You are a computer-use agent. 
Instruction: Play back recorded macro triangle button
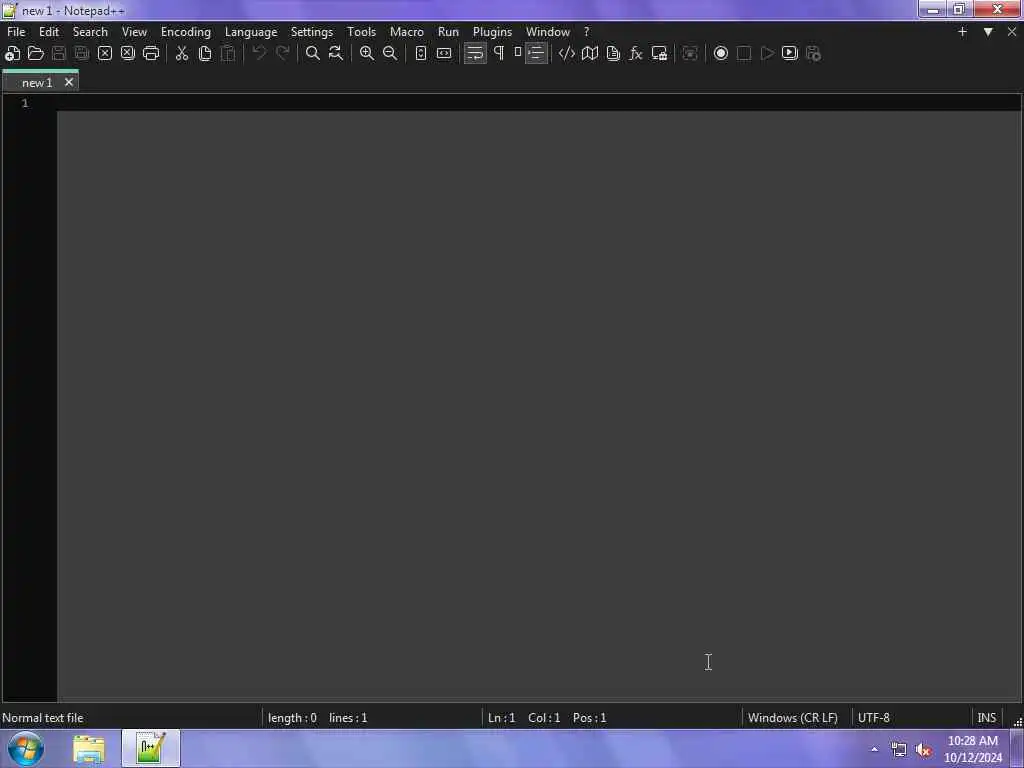click(x=767, y=54)
